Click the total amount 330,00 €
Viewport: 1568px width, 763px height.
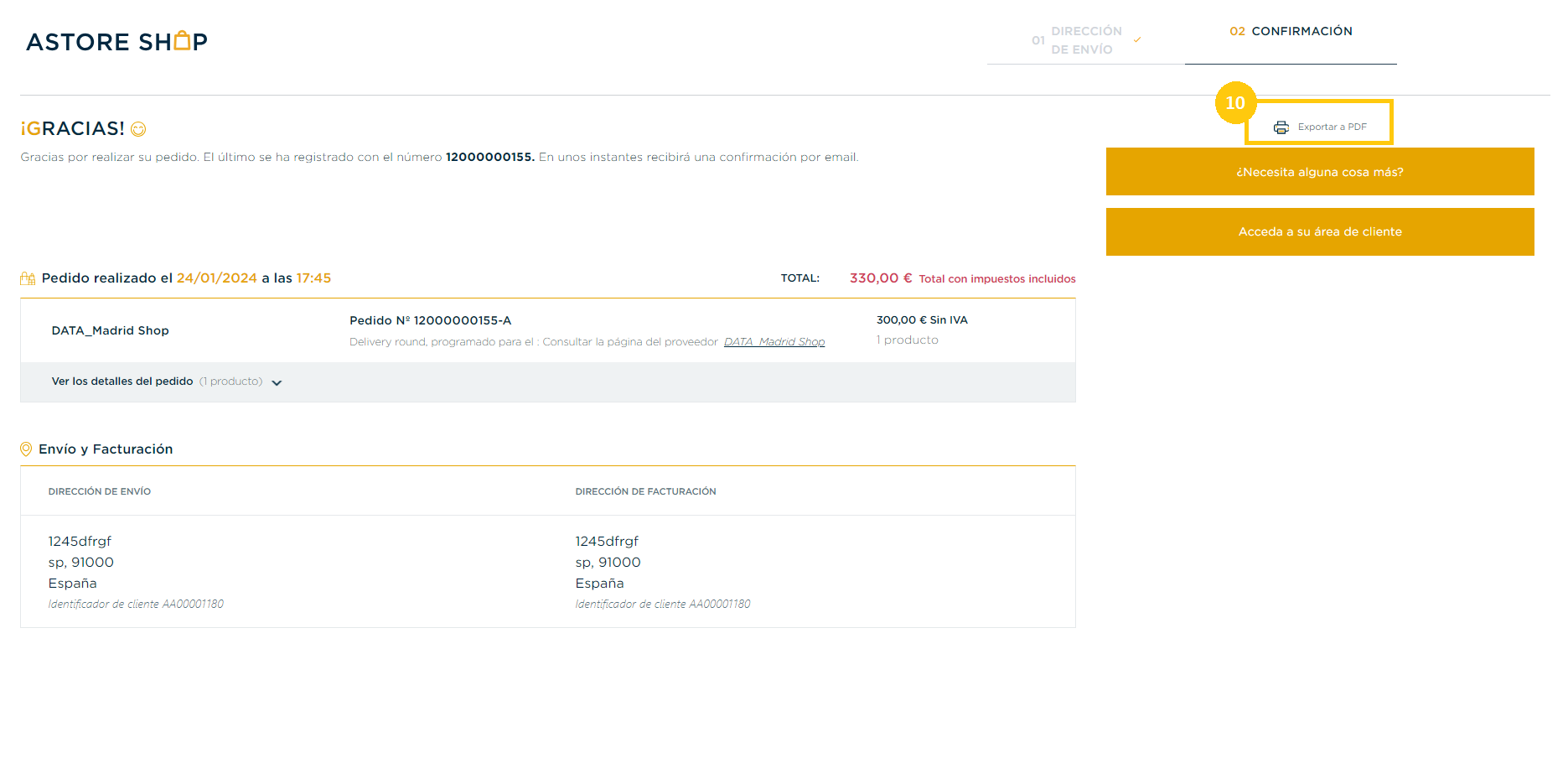click(881, 278)
